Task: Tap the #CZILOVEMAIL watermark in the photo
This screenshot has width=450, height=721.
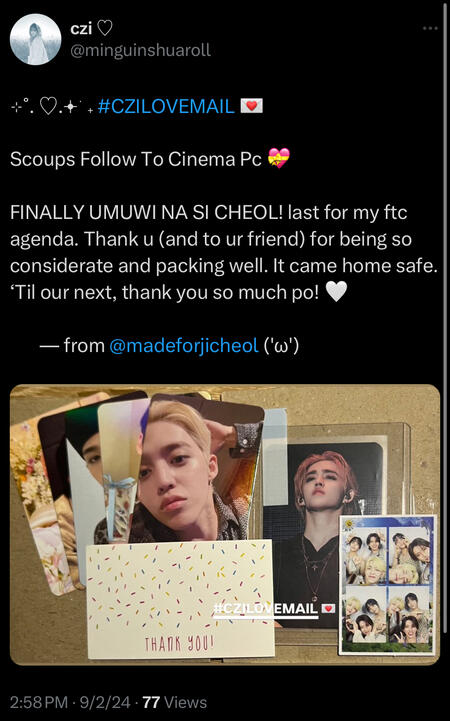Action: tap(274, 608)
